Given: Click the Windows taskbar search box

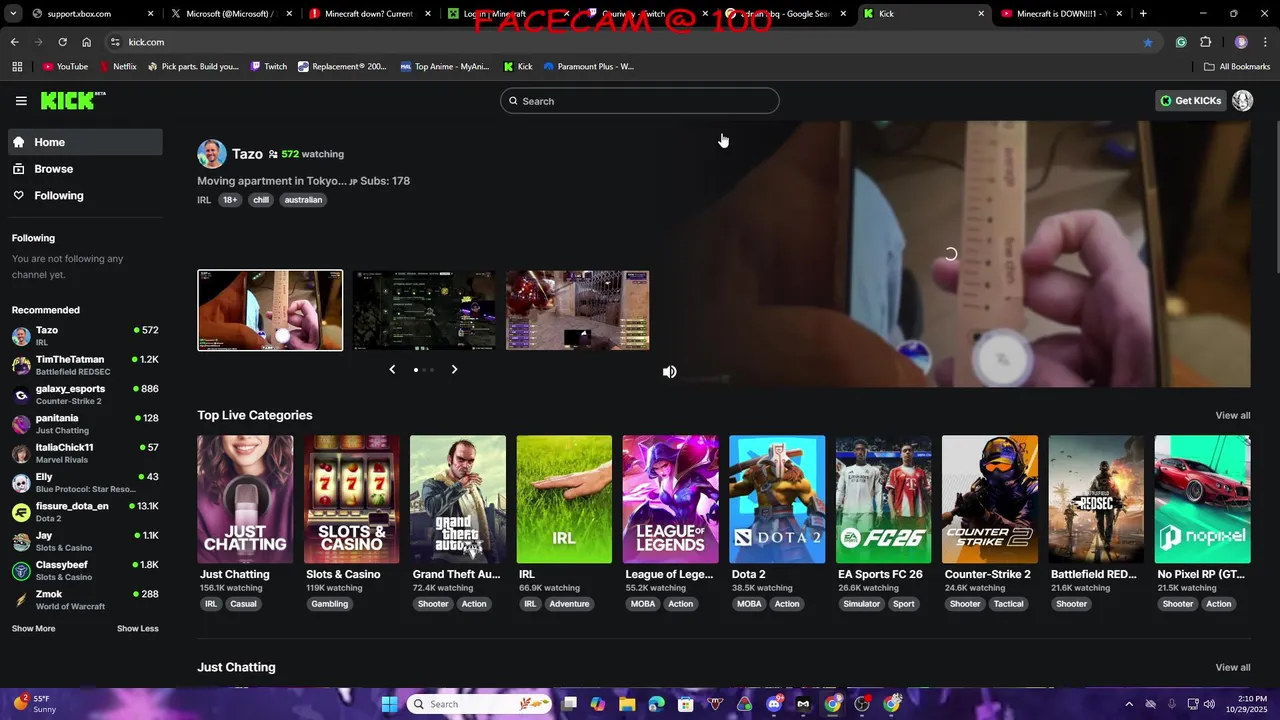Looking at the screenshot, I should click(x=481, y=704).
